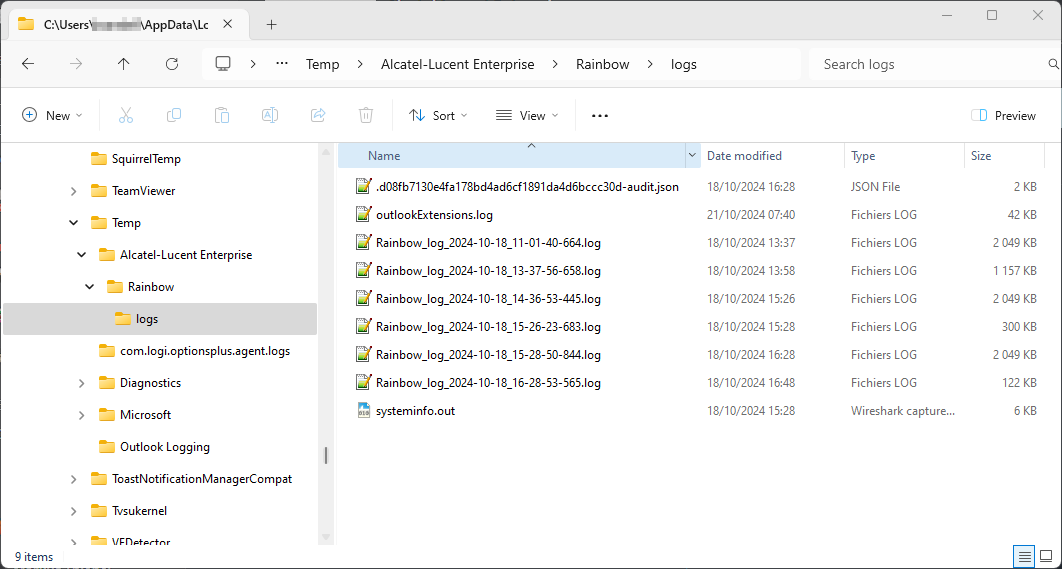
Task: Click the New button
Action: [52, 115]
